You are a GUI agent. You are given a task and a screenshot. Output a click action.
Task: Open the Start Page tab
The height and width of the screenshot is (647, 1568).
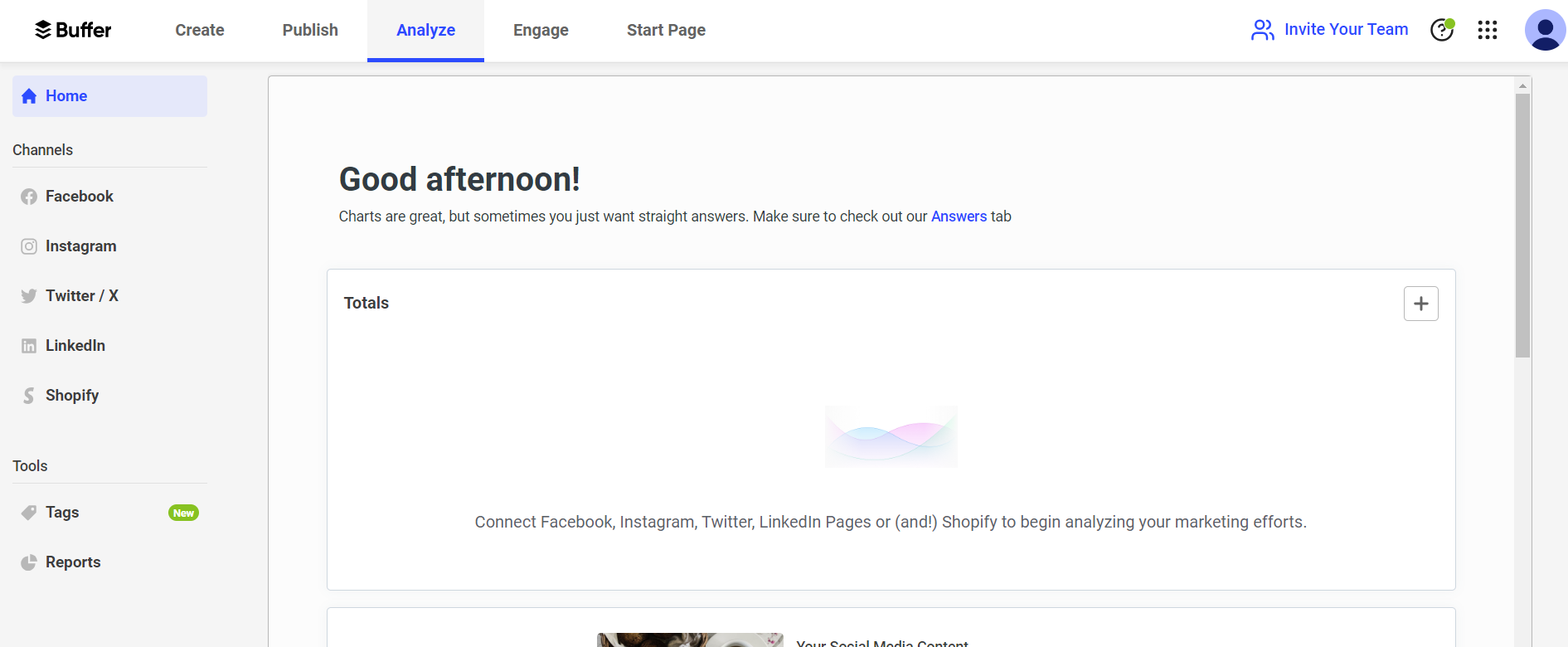[666, 31]
